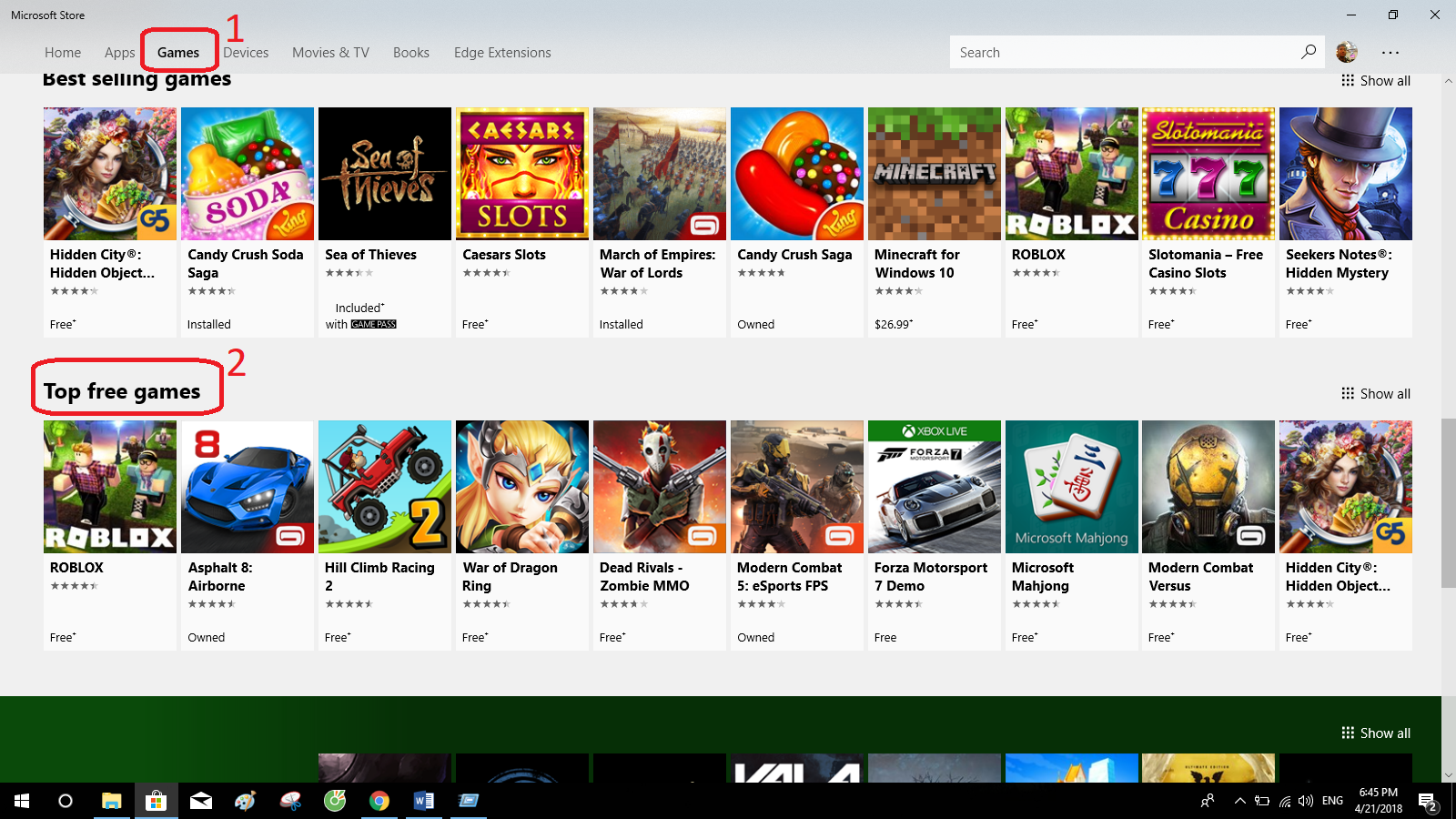Select Asphalt 8 Airborne game icon
The height and width of the screenshot is (819, 1456).
248,487
